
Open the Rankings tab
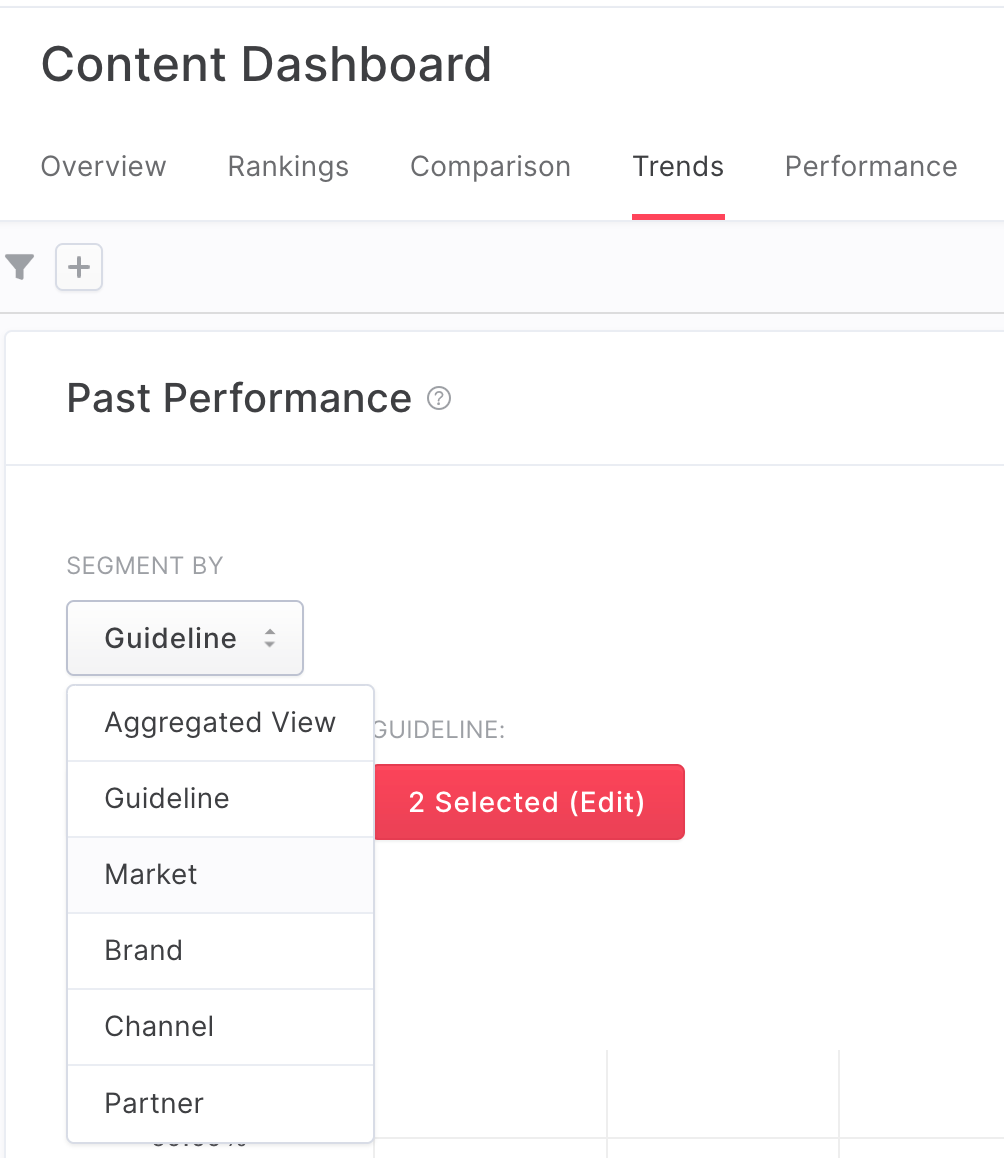click(x=288, y=167)
